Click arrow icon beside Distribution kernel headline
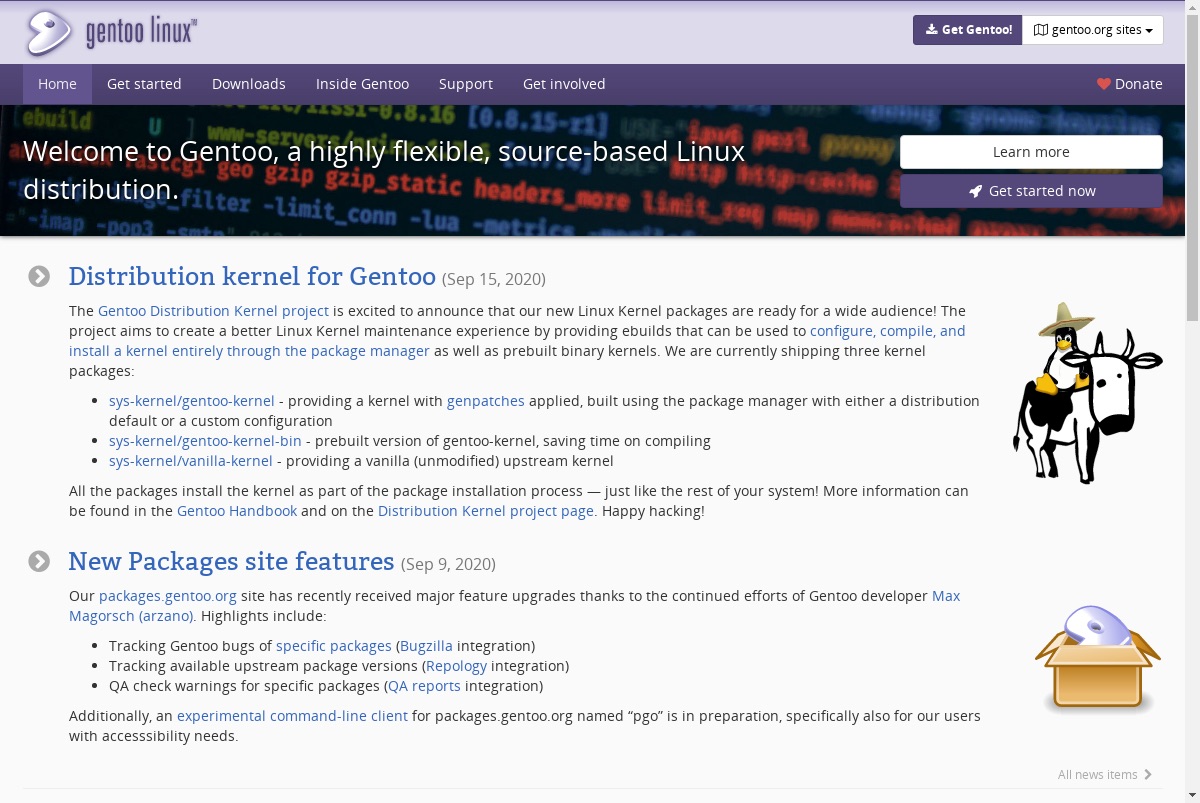Viewport: 1200px width, 803px height. pos(39,276)
